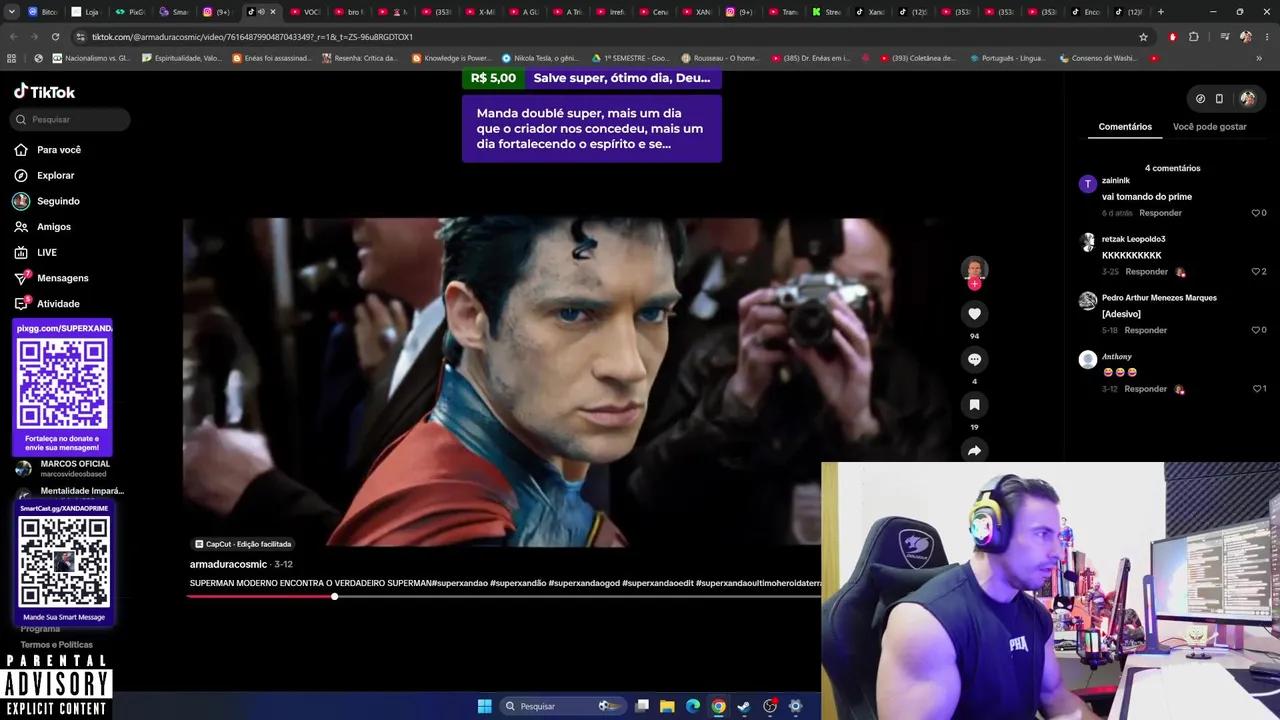Seek the video progress bar handle
This screenshot has width=1280, height=720.
tap(334, 597)
